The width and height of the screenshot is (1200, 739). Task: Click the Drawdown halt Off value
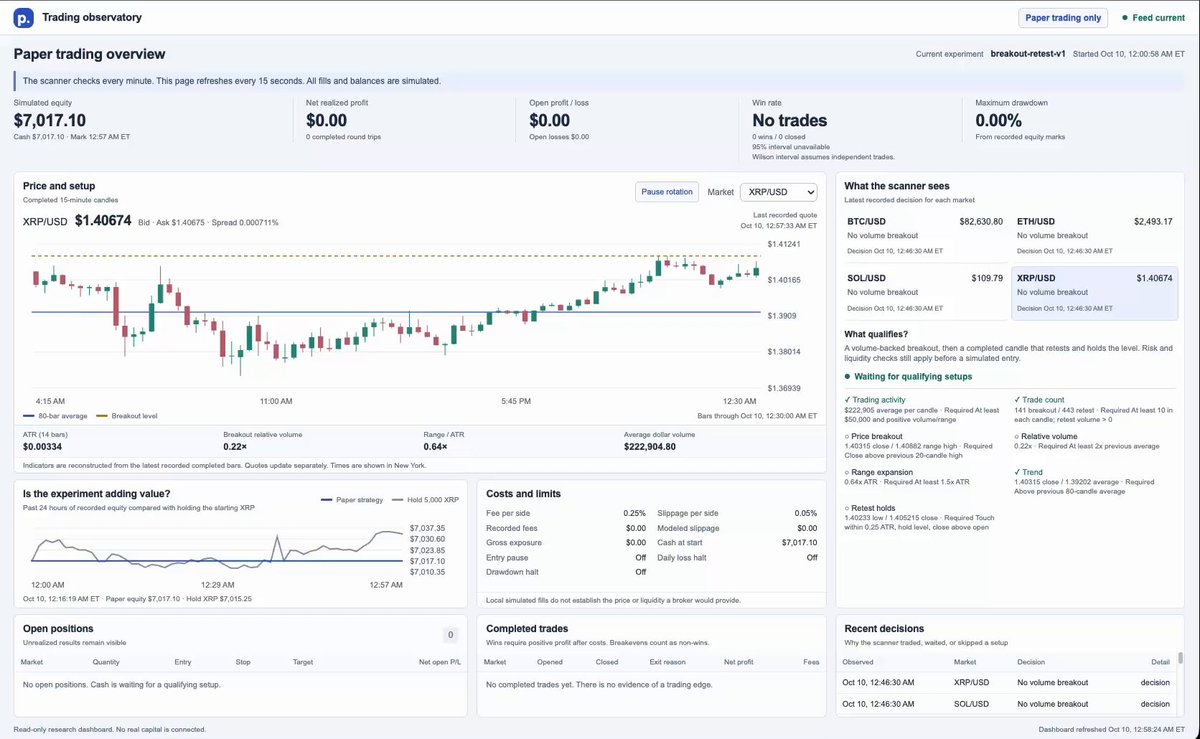(x=641, y=572)
